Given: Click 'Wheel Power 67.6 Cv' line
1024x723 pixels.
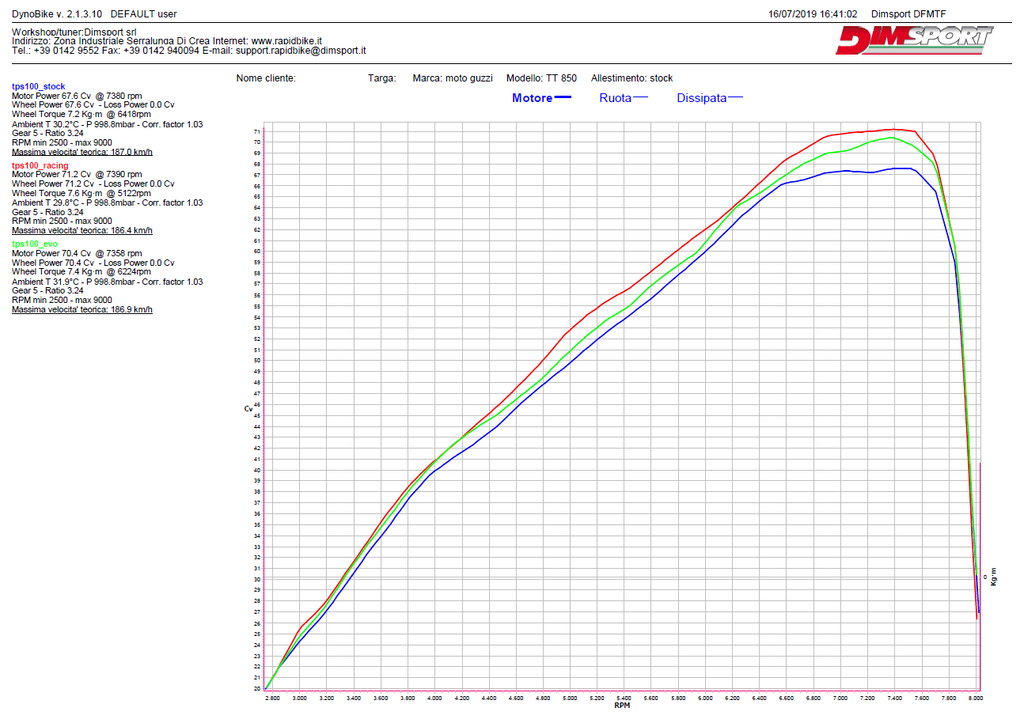Looking at the screenshot, I should coord(93,104).
